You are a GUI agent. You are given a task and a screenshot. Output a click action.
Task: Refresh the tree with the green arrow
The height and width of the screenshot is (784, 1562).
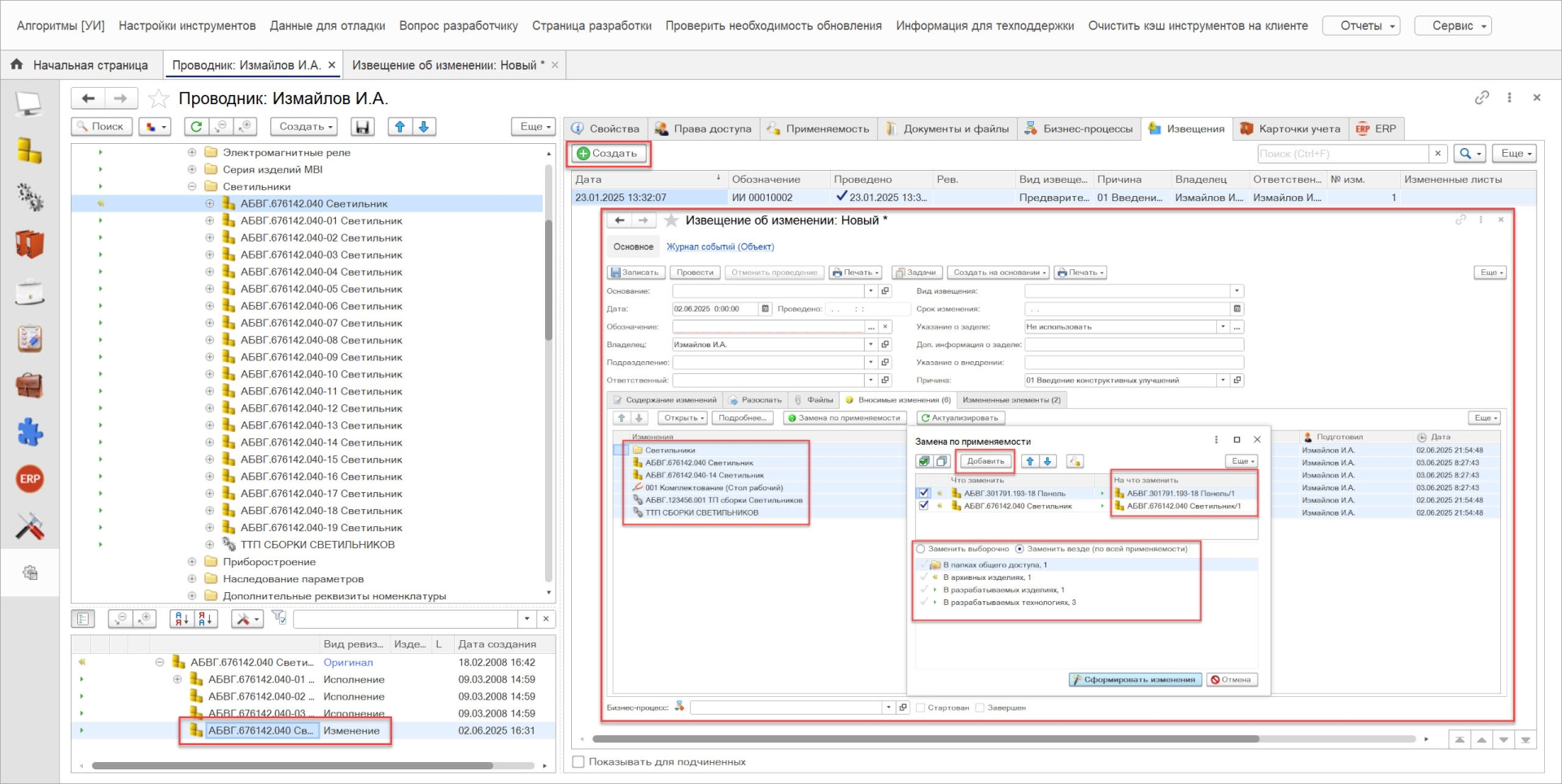196,127
